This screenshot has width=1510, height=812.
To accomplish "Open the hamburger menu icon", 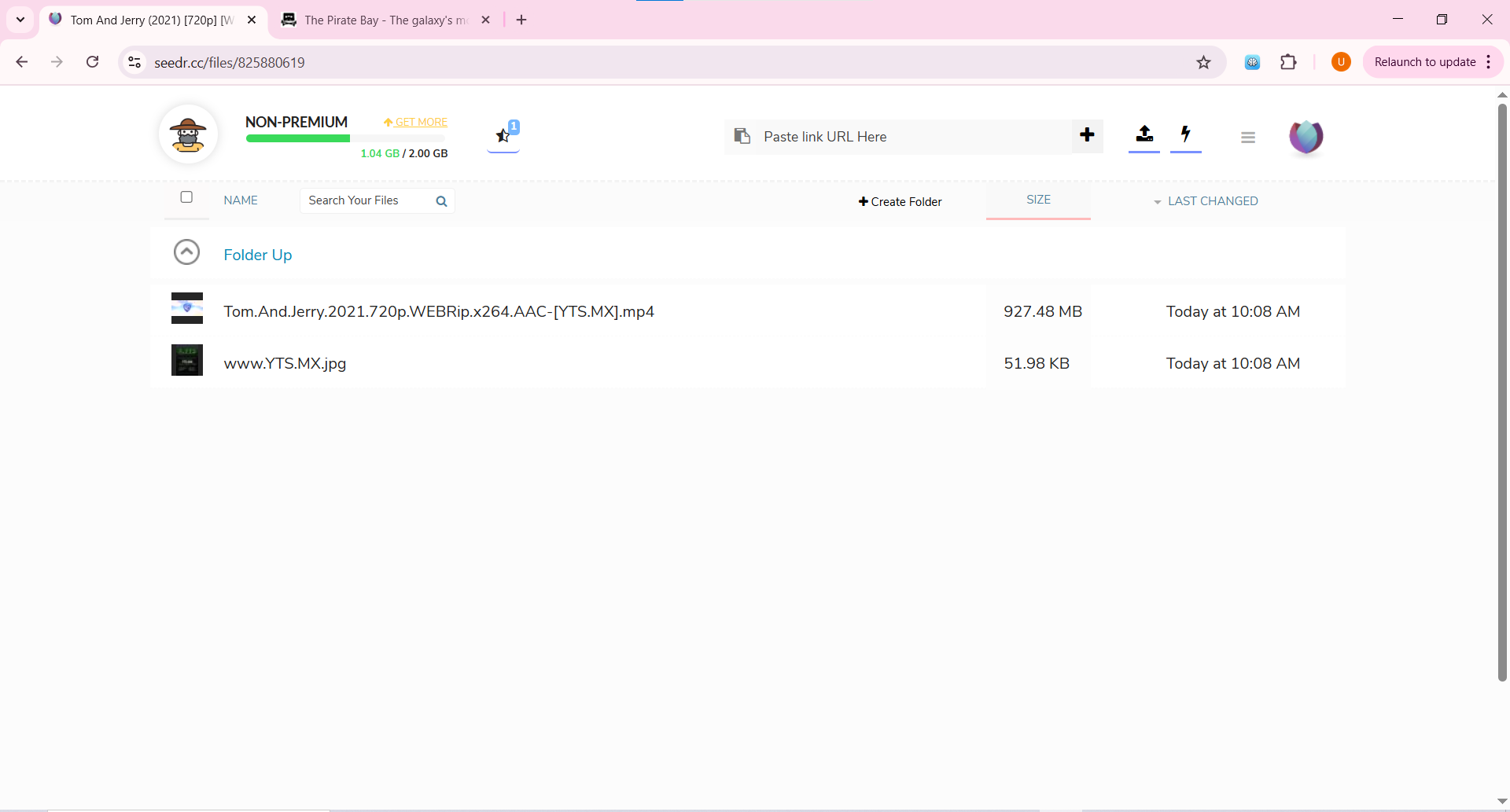I will coord(1248,137).
